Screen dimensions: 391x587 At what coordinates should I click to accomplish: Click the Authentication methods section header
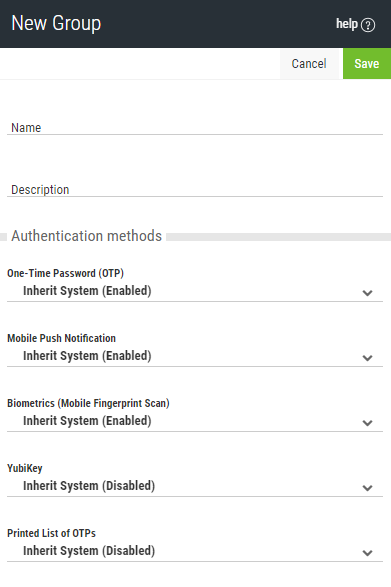tap(87, 236)
